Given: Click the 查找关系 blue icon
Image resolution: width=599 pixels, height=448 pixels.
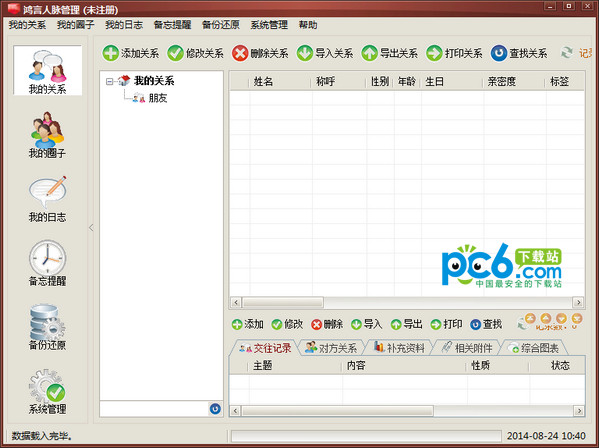Looking at the screenshot, I should pos(499,53).
